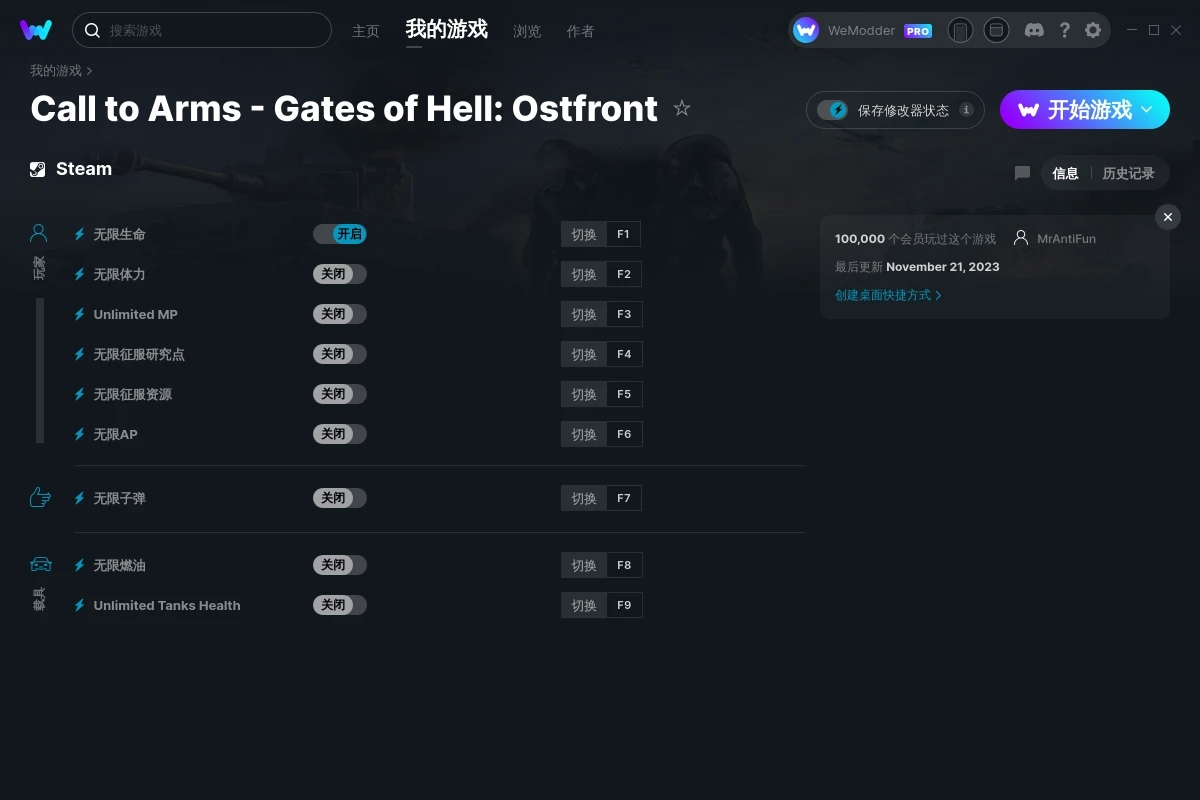The width and height of the screenshot is (1200, 800).
Task: Open the 我的游戏 breadcrumb chevron
Action: point(89,71)
